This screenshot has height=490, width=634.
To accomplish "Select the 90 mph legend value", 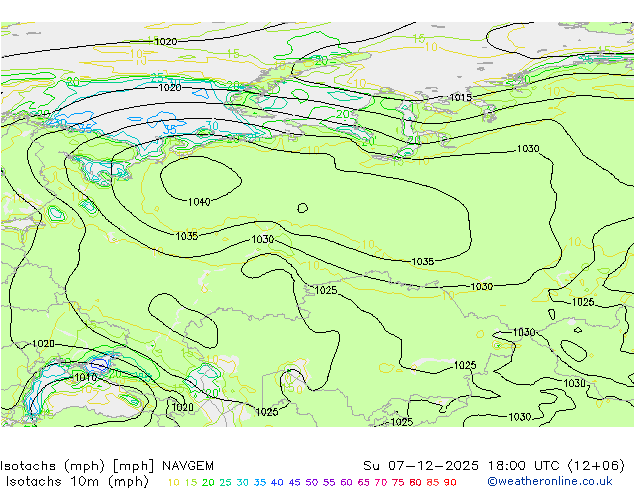I will click(450, 482).
